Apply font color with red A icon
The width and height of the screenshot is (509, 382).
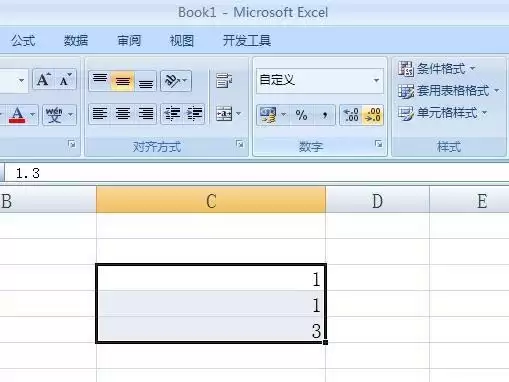pyautogui.click(x=17, y=115)
